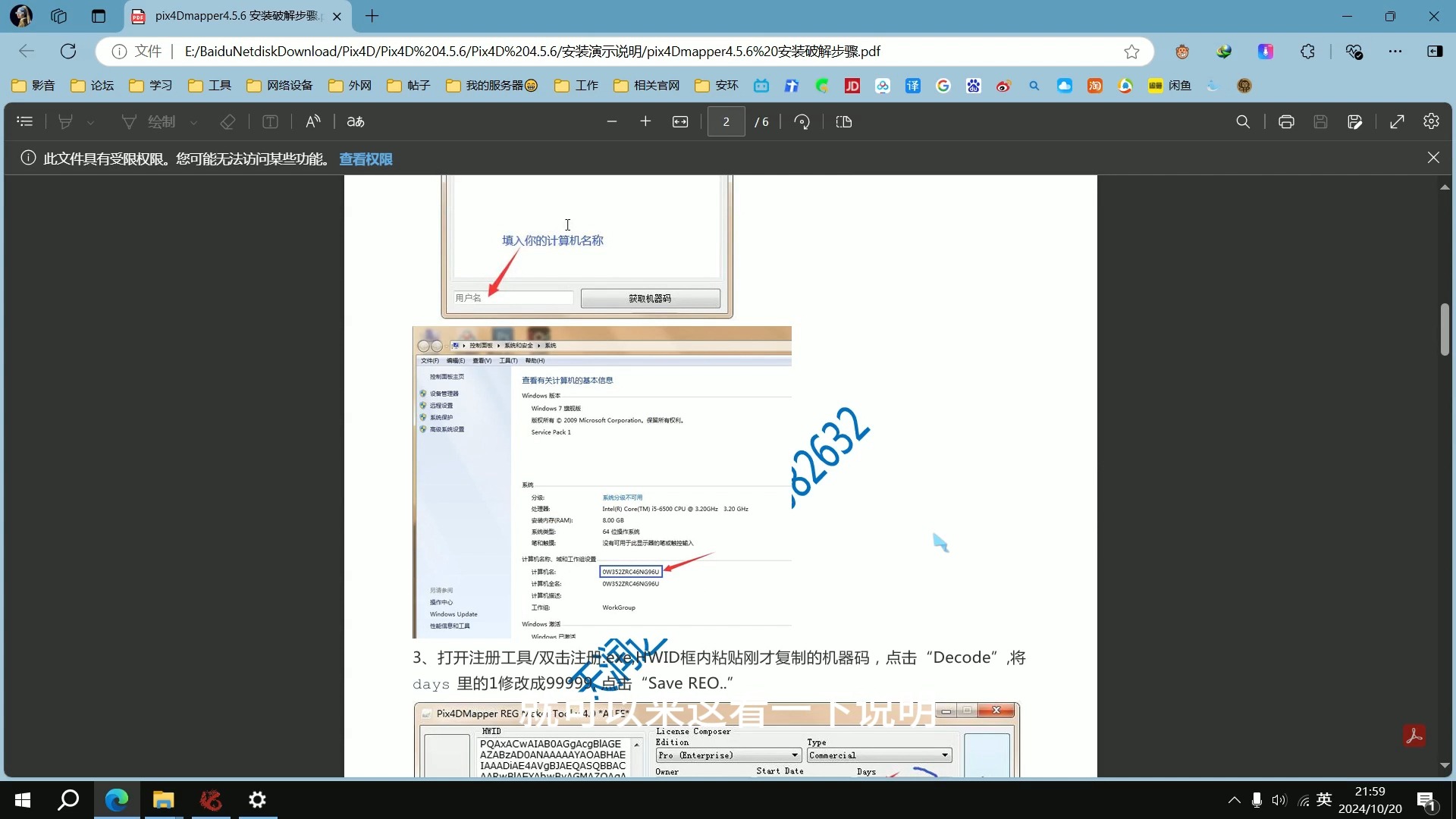Print the PDF document
Viewport: 1456px width, 819px height.
(1286, 121)
